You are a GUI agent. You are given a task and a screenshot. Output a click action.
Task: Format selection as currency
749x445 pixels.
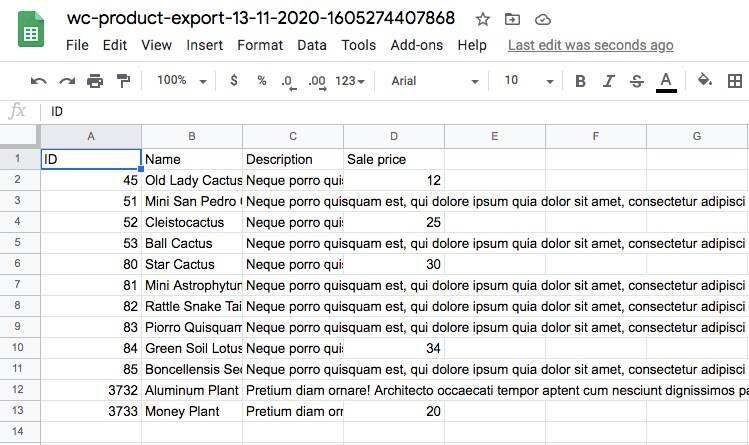click(234, 81)
